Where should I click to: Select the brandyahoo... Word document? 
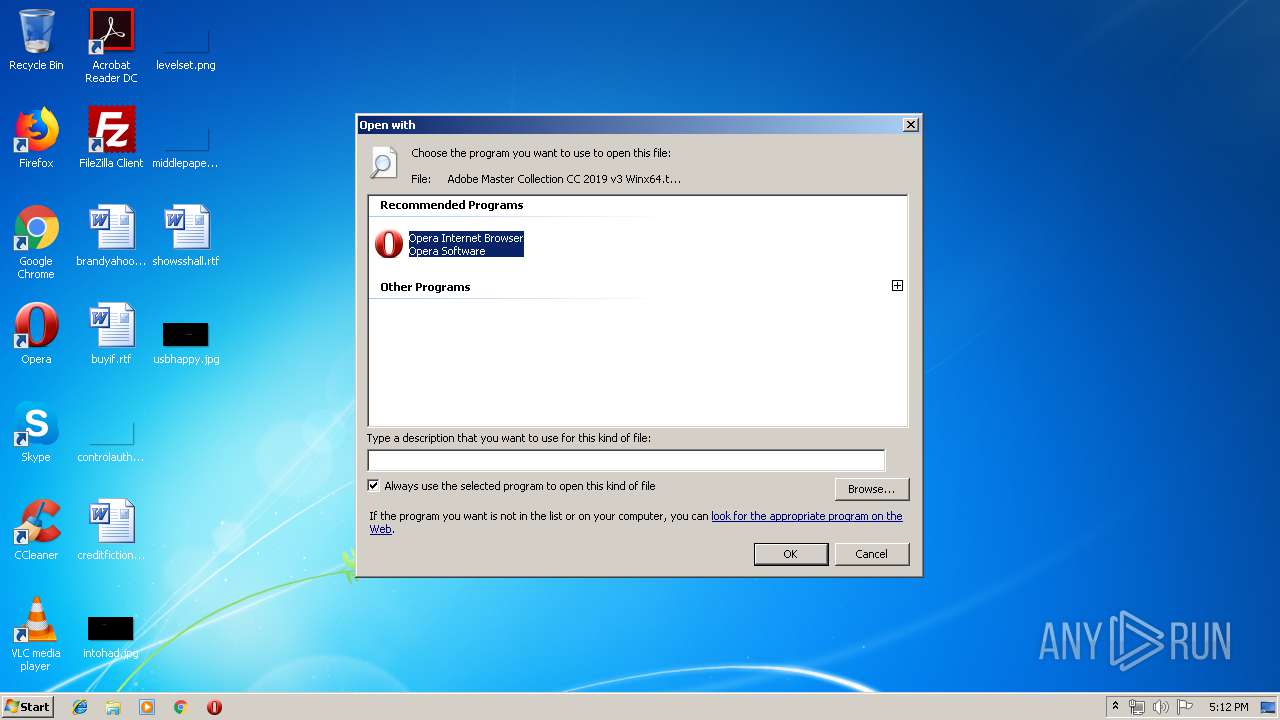coord(111,236)
